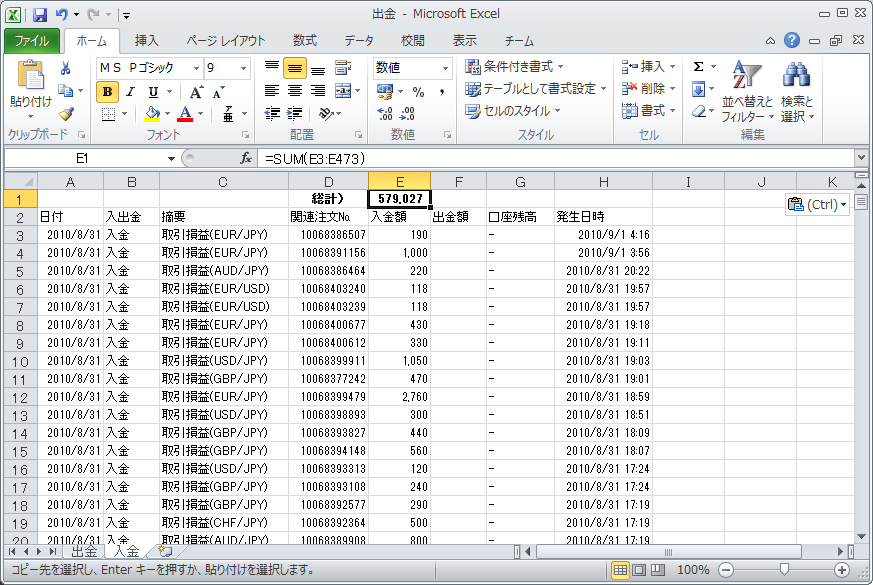The image size is (873, 585).
Task: Open the ファイル tab
Action: pos(32,41)
